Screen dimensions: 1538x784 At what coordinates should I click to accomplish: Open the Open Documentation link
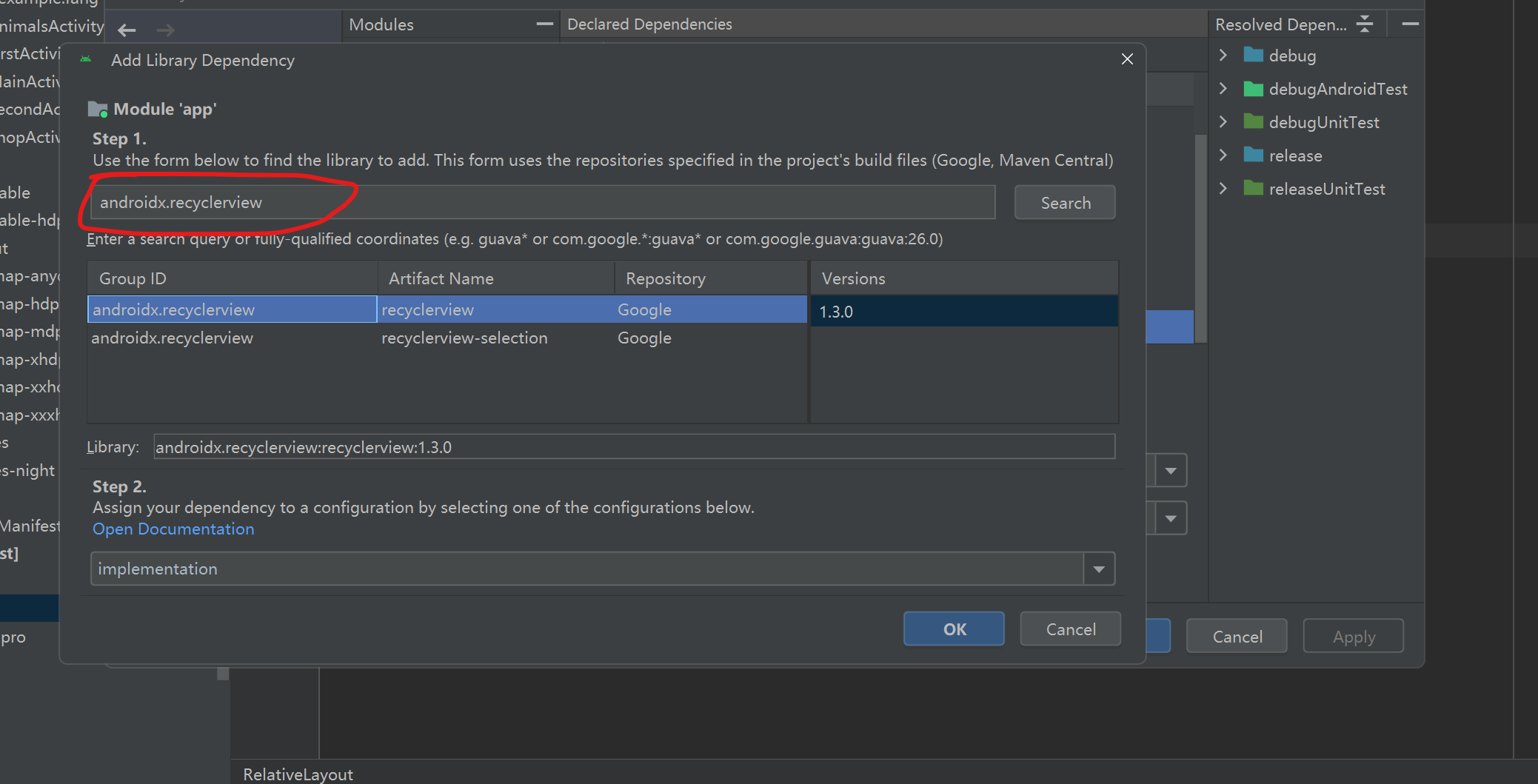[x=173, y=529]
